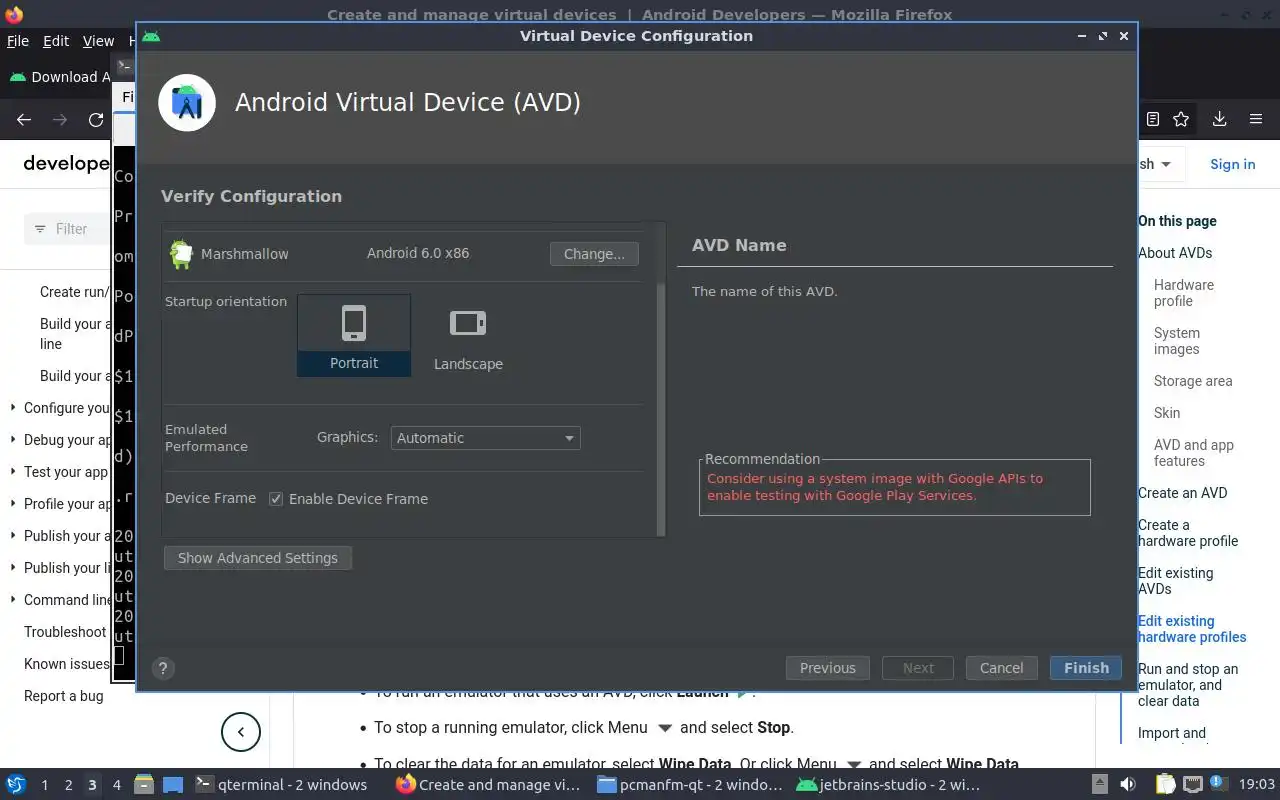The image size is (1280, 800).
Task: Collapse docs sidebar with the arrow circle
Action: pyautogui.click(x=241, y=732)
